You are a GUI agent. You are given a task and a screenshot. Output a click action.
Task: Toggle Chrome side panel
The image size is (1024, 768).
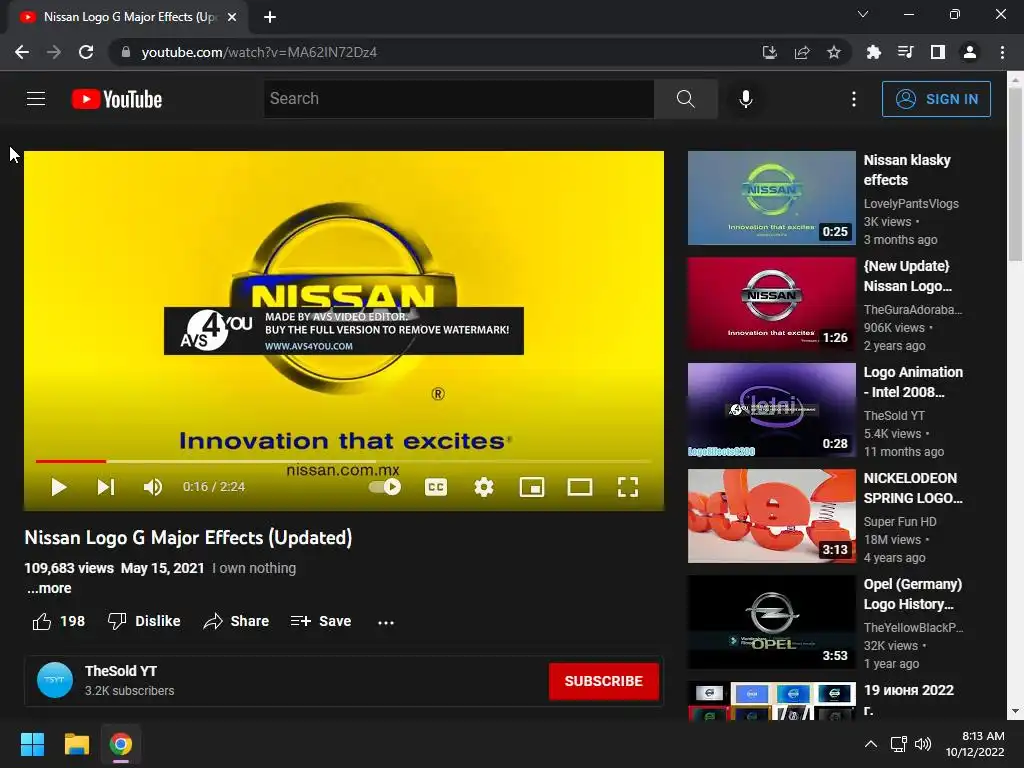937,52
